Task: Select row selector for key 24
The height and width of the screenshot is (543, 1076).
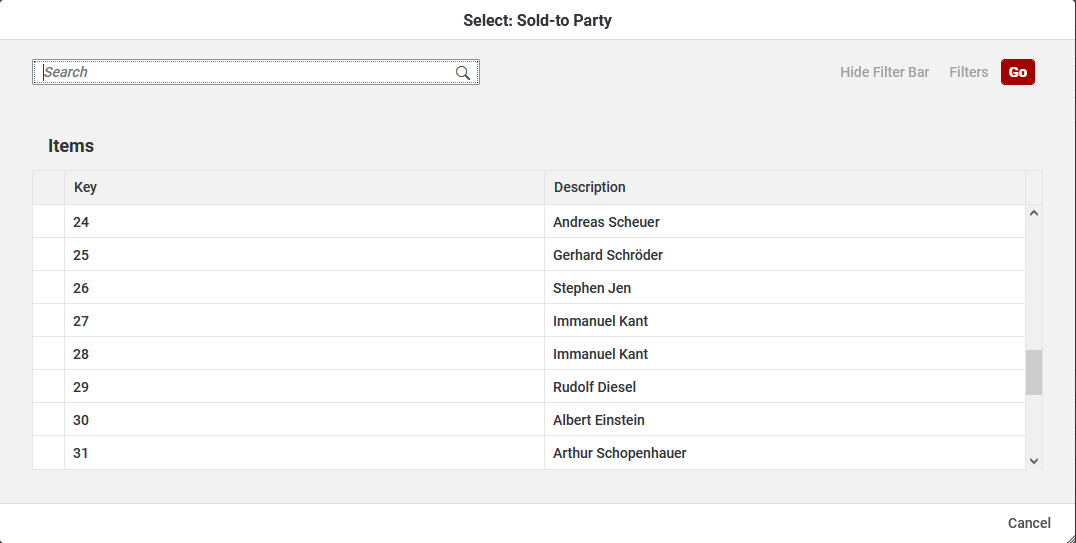Action: click(x=48, y=222)
